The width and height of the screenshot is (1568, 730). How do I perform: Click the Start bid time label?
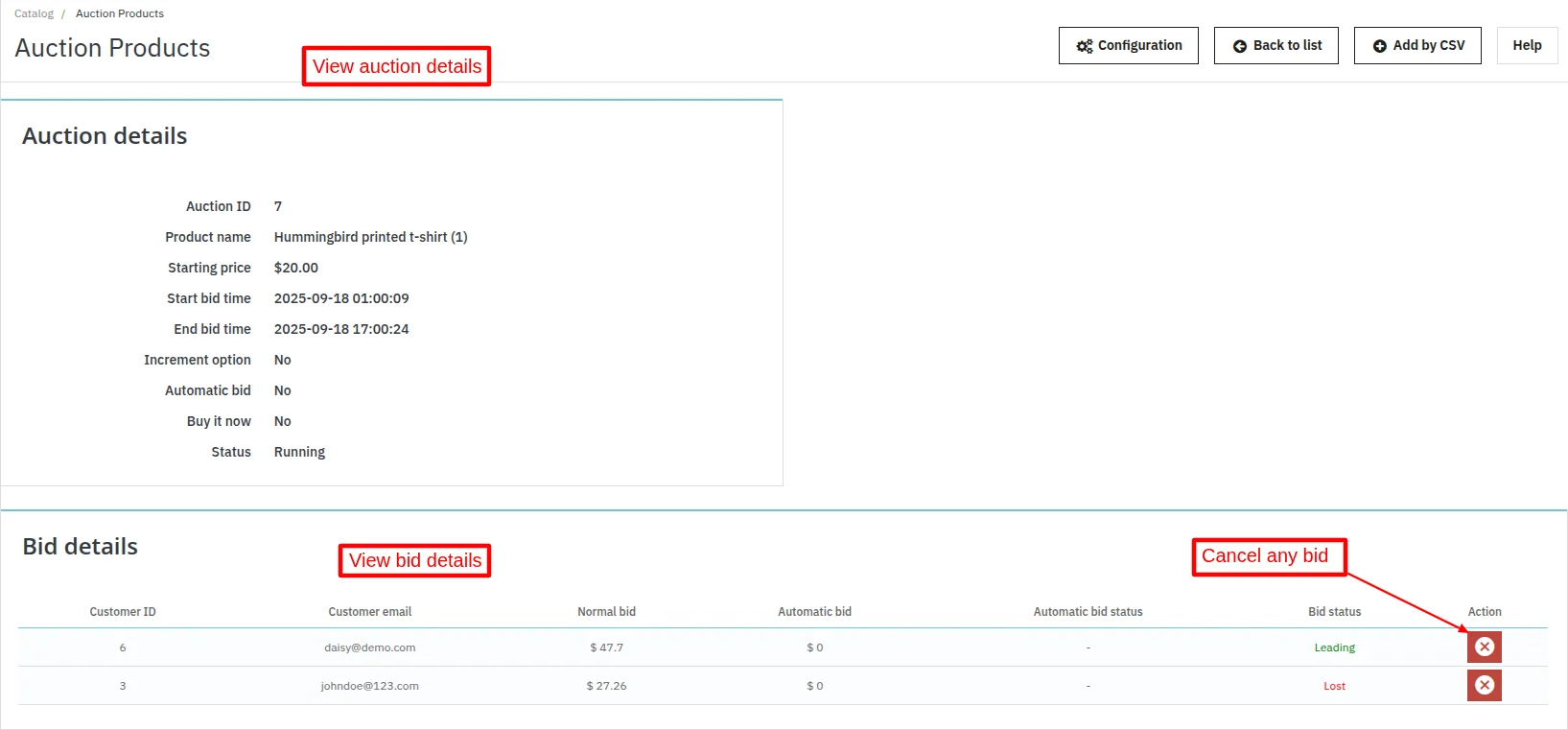coord(209,298)
